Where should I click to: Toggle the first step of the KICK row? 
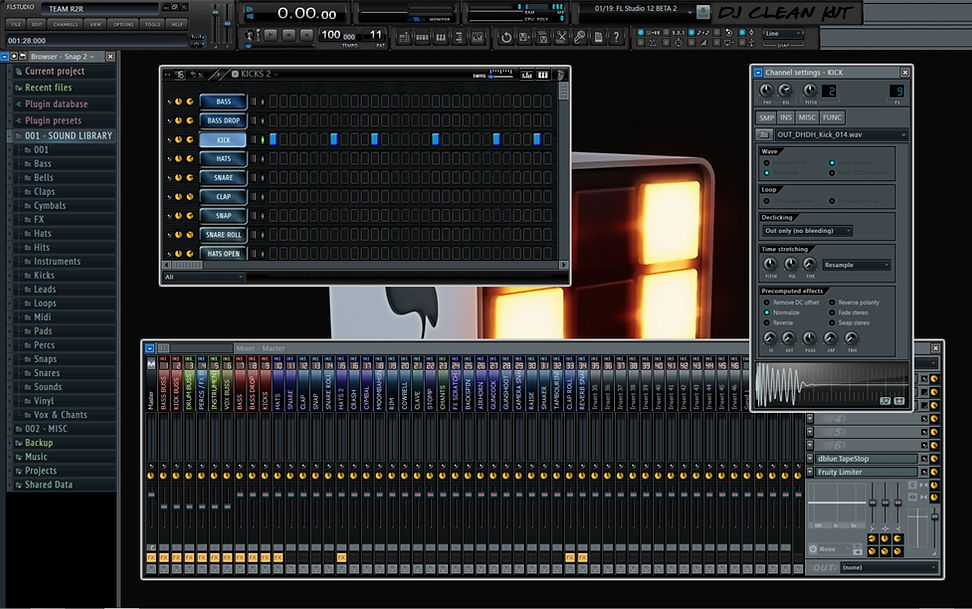273,140
